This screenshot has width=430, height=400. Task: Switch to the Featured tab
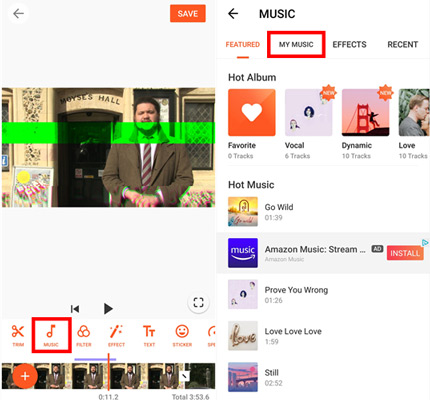[x=243, y=45]
